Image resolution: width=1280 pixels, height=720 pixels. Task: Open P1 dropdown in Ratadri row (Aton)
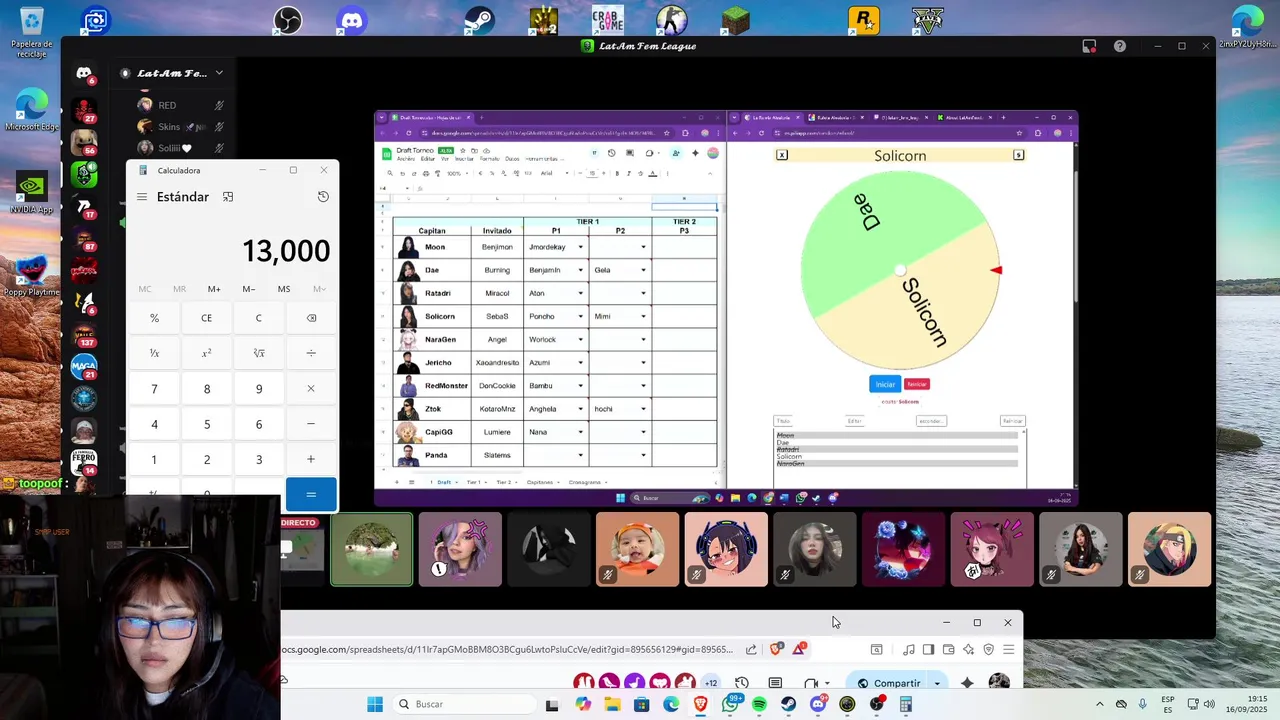[580, 293]
